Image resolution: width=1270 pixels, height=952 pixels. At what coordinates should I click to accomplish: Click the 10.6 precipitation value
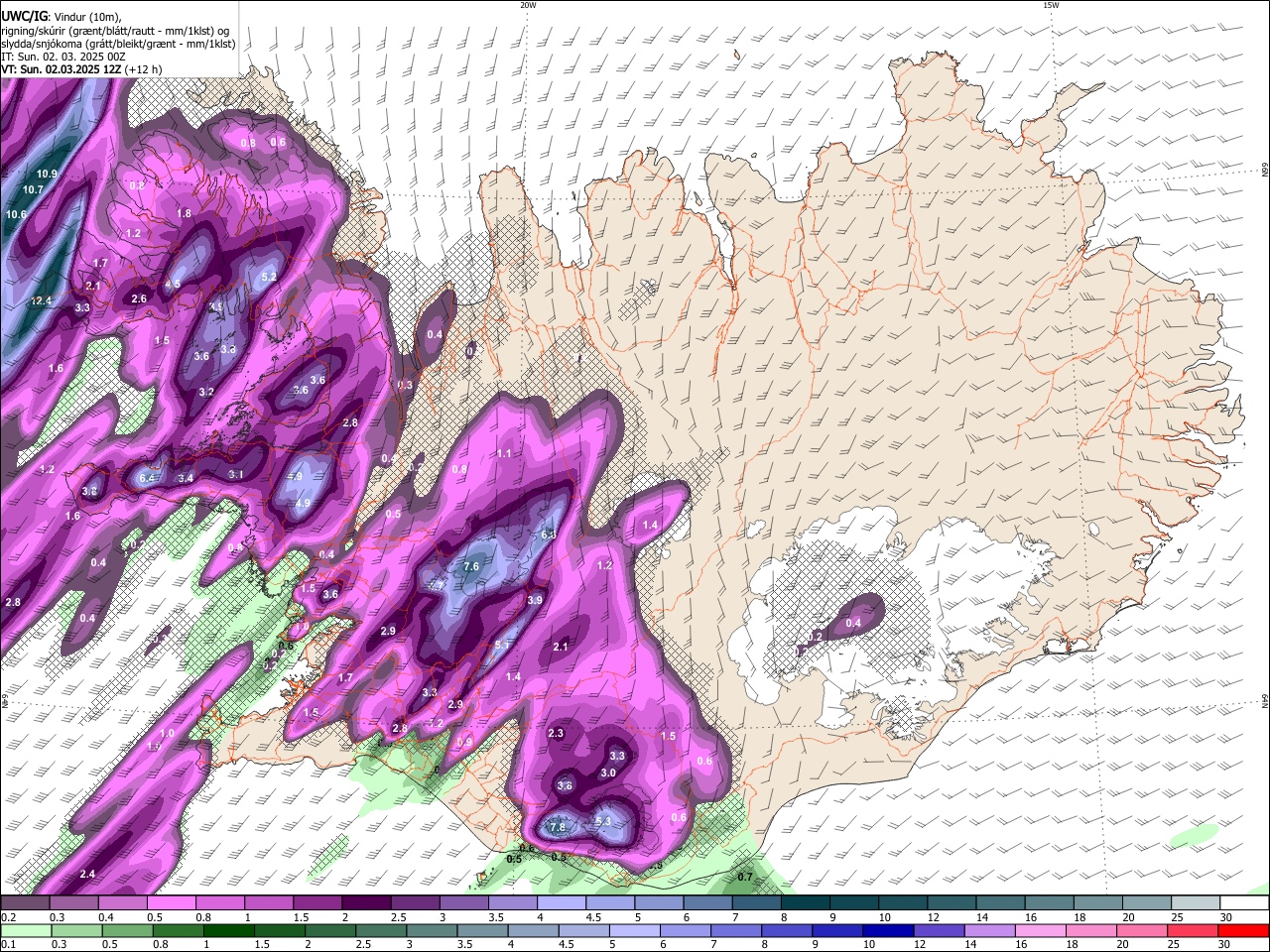[16, 214]
